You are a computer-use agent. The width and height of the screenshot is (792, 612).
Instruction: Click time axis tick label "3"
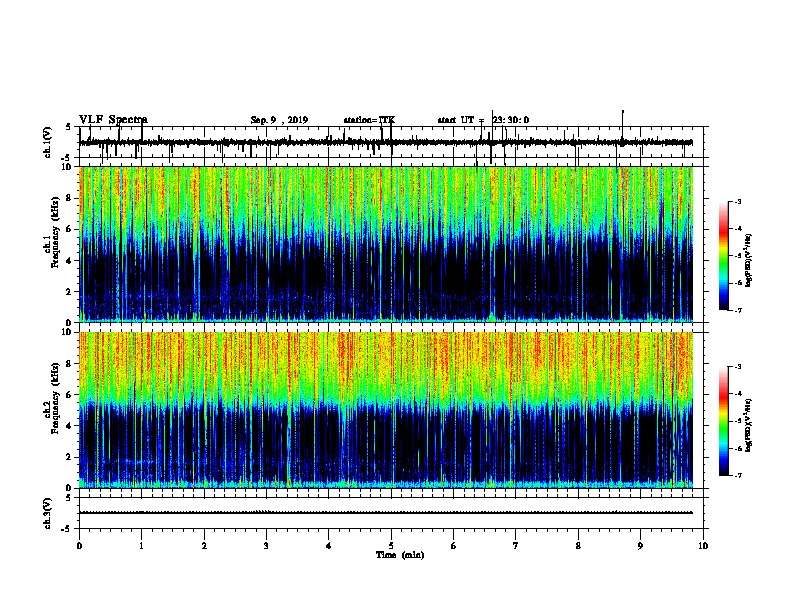266,546
